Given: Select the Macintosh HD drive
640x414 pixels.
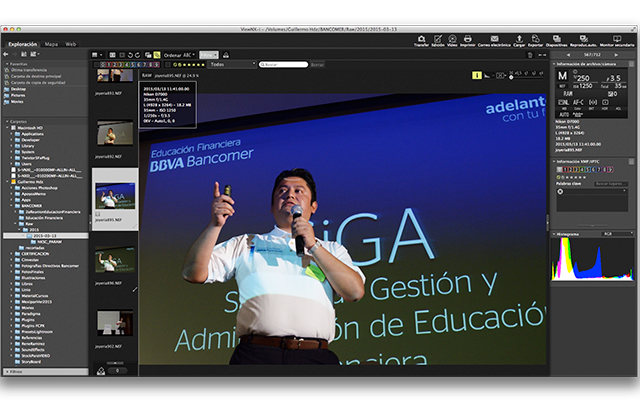Looking at the screenshot, I should pyautogui.click(x=30, y=128).
